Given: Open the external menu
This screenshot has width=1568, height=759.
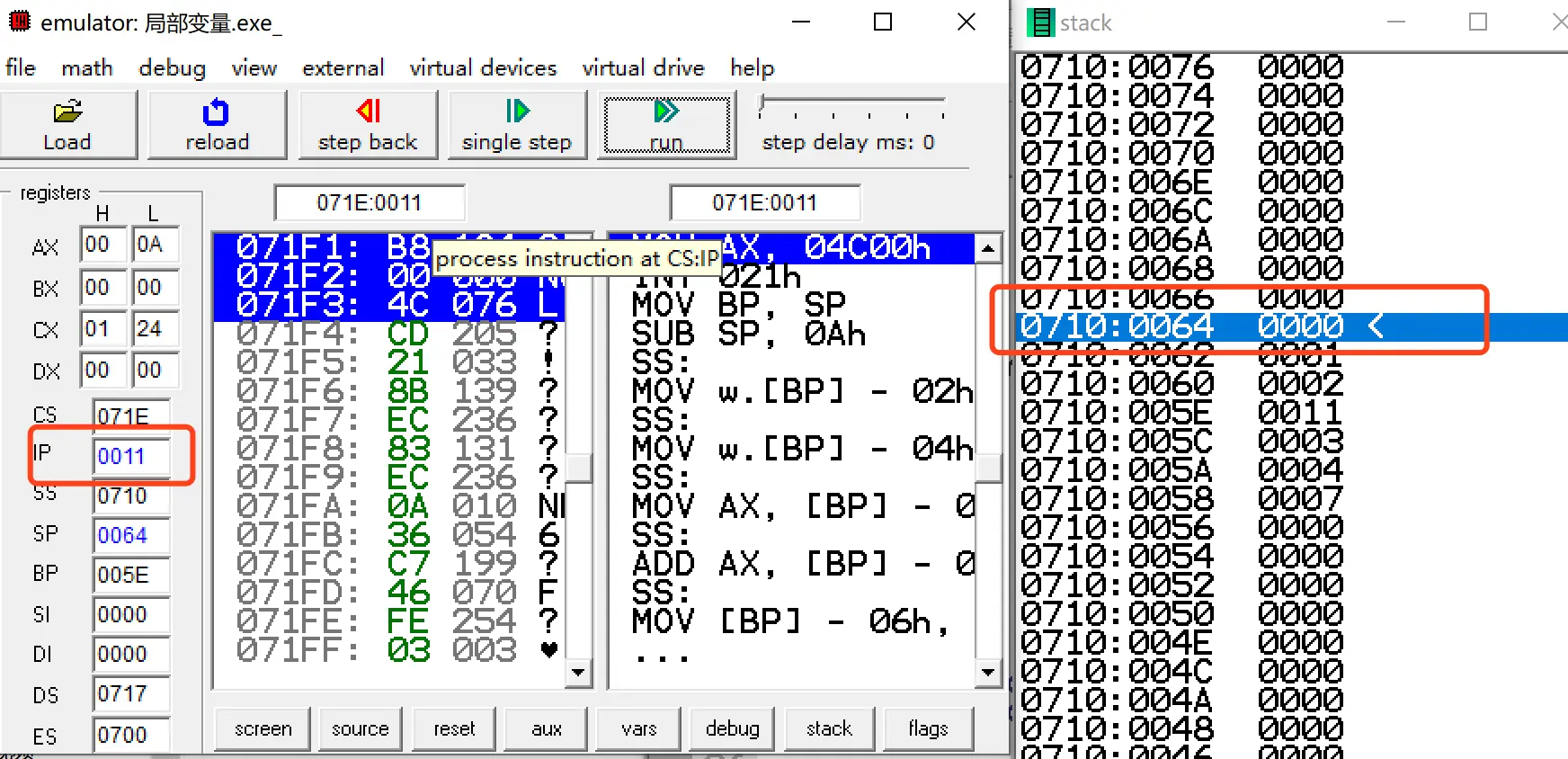Looking at the screenshot, I should click(343, 68).
